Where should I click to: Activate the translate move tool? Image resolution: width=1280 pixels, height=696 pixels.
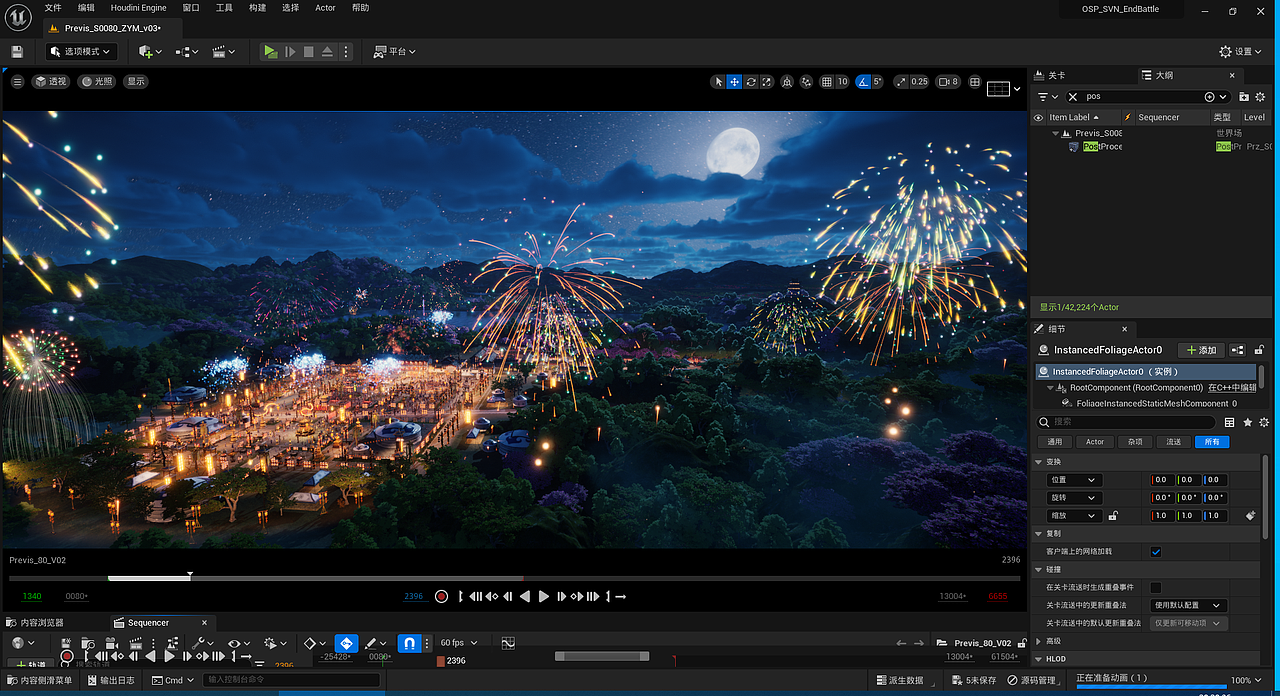734,82
